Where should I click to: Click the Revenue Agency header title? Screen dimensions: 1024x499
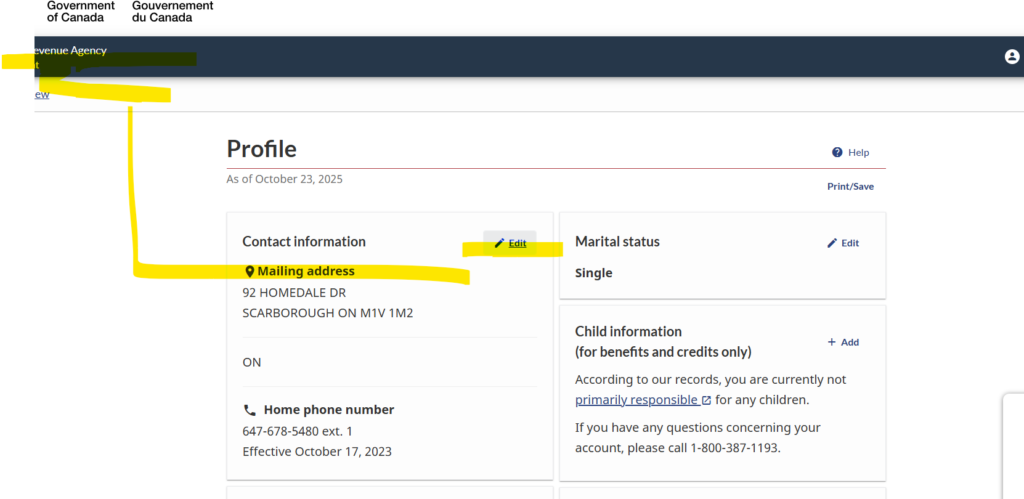[x=69, y=50]
